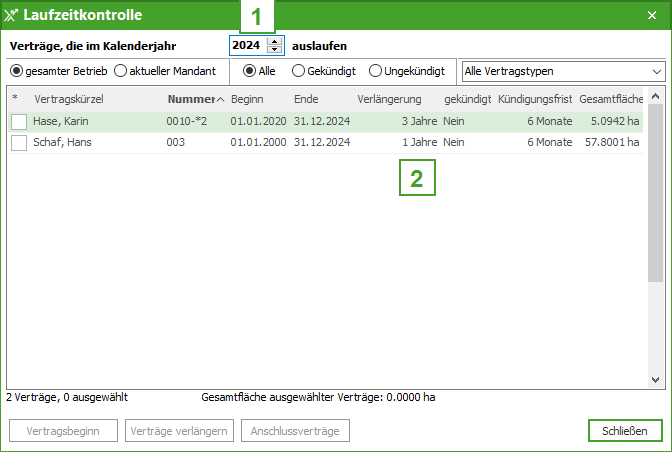Viewport: 672px width, 452px height.
Task: Tick the checkbox for Schaf, Hans
Action: 19,143
